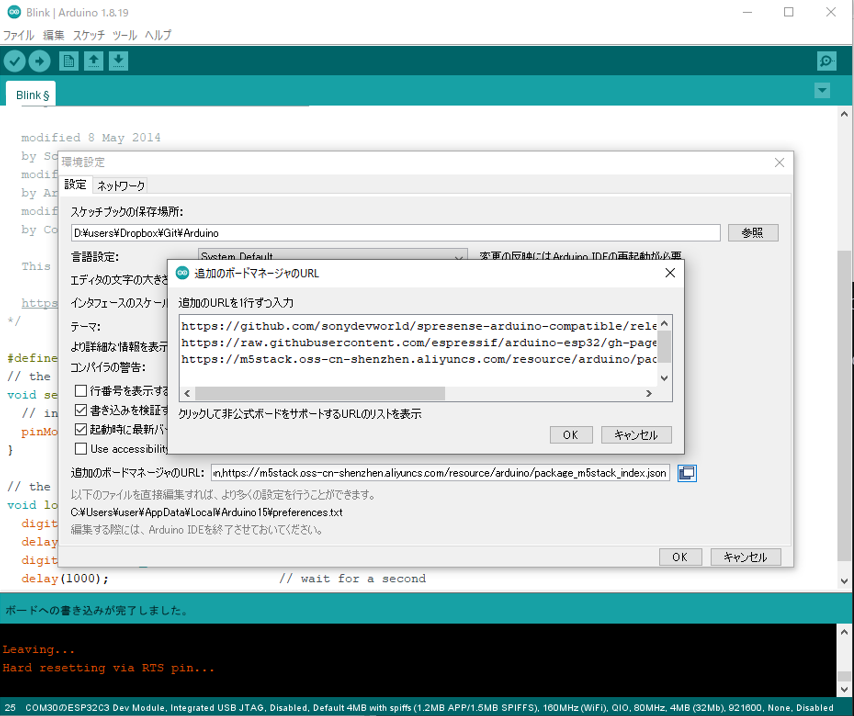Toggle the 行番号を表示する checkbox

[x=81, y=391]
